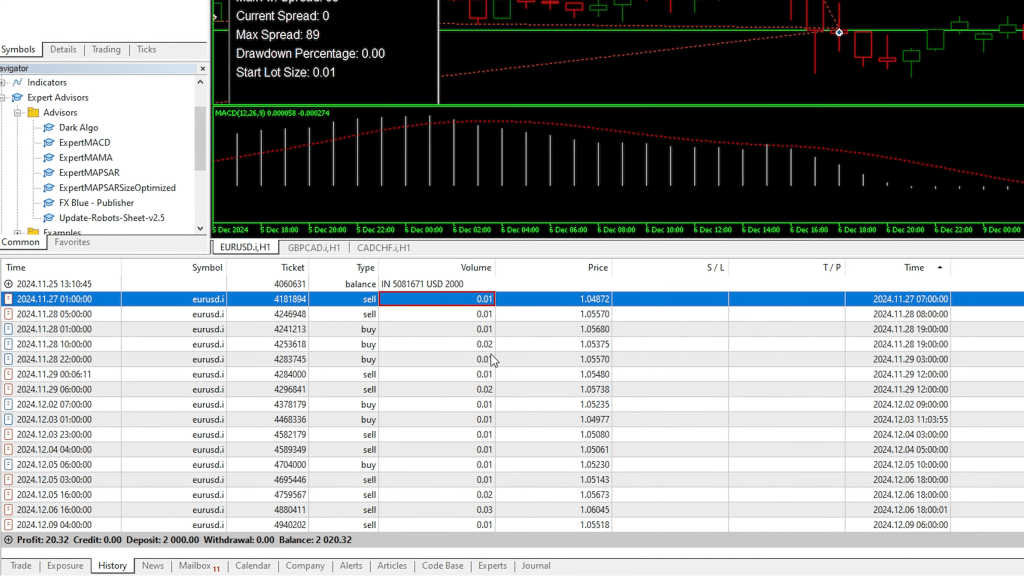Collapse the Advisors folder in Navigator
This screenshot has height=576, width=1024.
pyautogui.click(x=18, y=113)
